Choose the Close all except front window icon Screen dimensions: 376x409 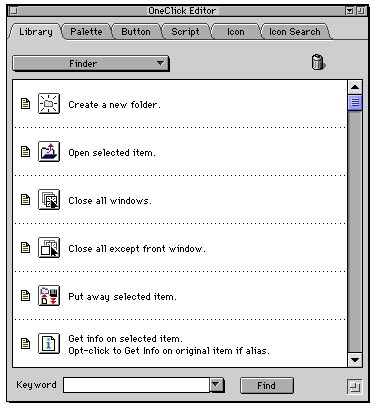click(x=49, y=248)
